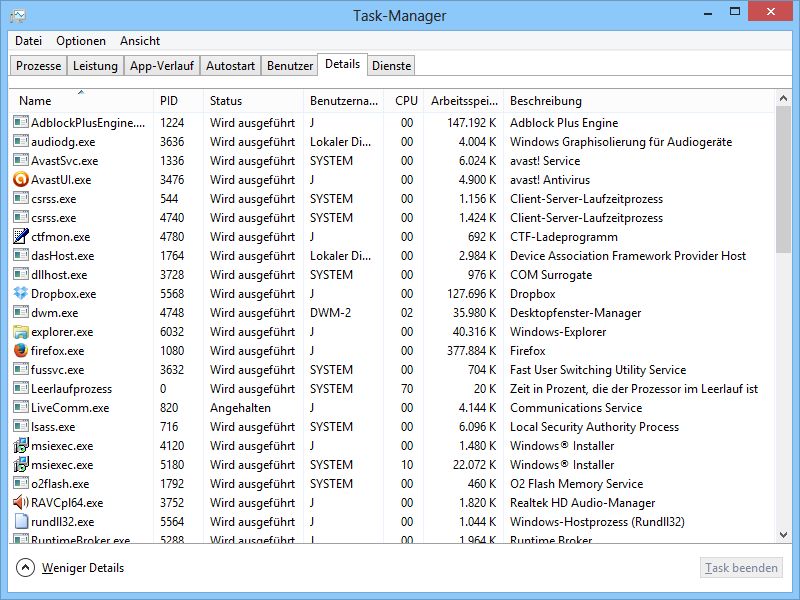
Task: Click memory value '377.884 K'
Action: 471,351
